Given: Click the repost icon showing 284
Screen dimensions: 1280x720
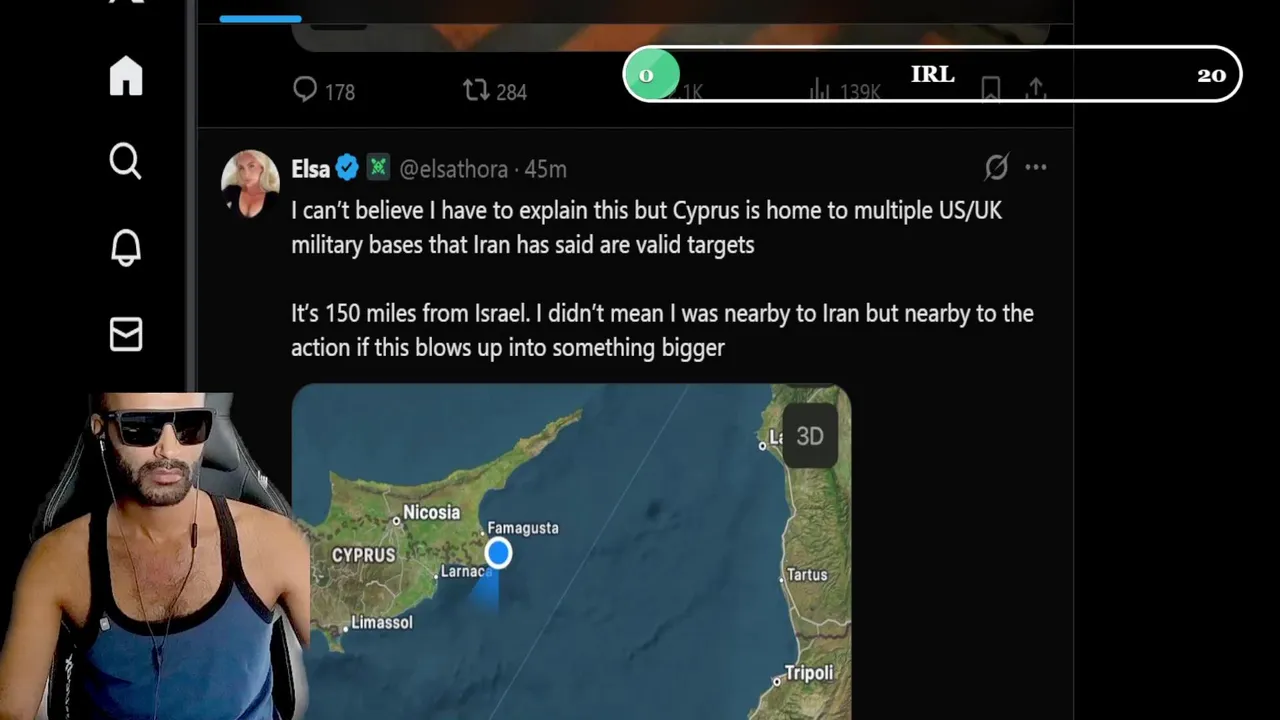Looking at the screenshot, I should point(476,91).
